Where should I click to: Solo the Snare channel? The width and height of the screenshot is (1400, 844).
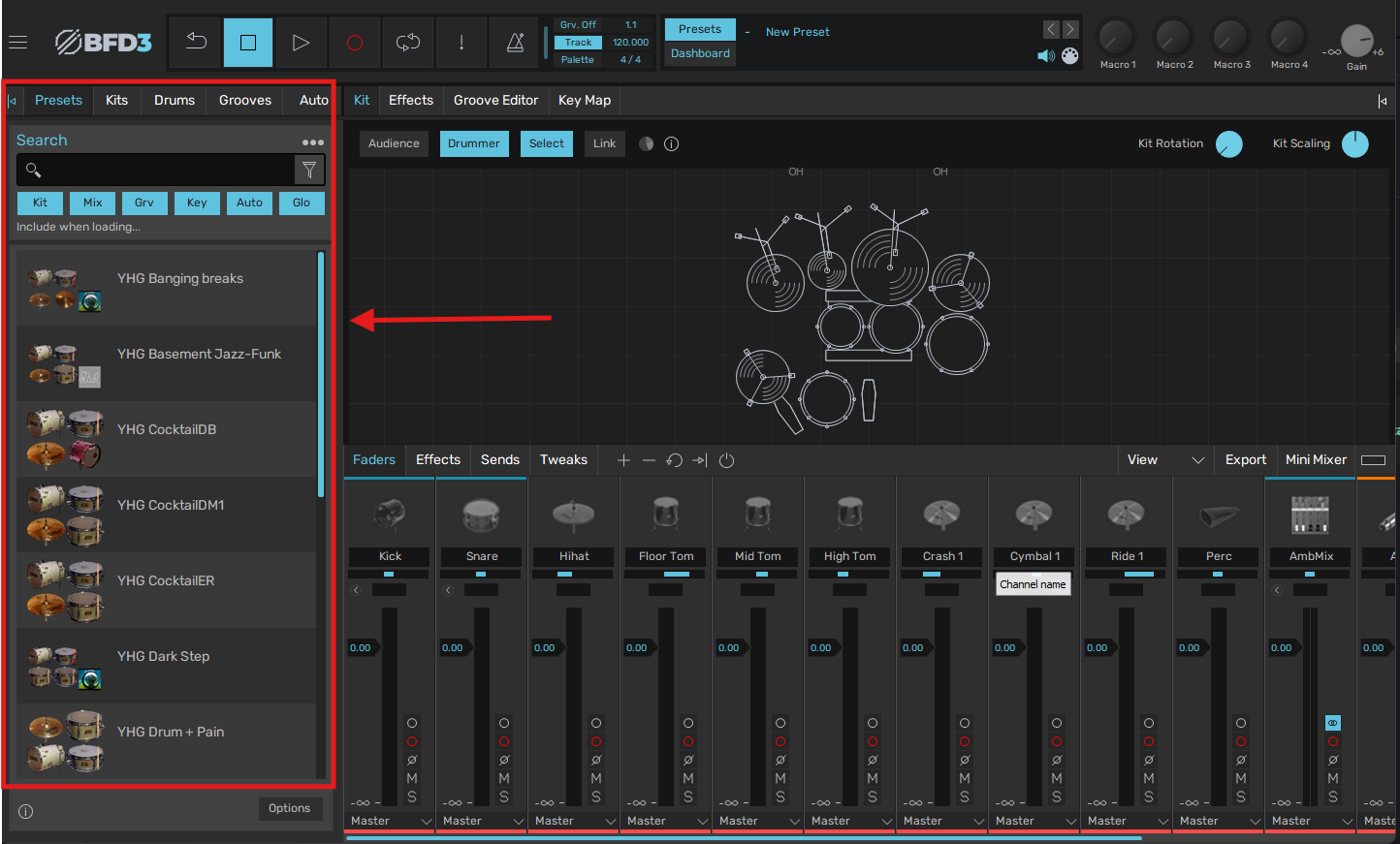point(504,797)
